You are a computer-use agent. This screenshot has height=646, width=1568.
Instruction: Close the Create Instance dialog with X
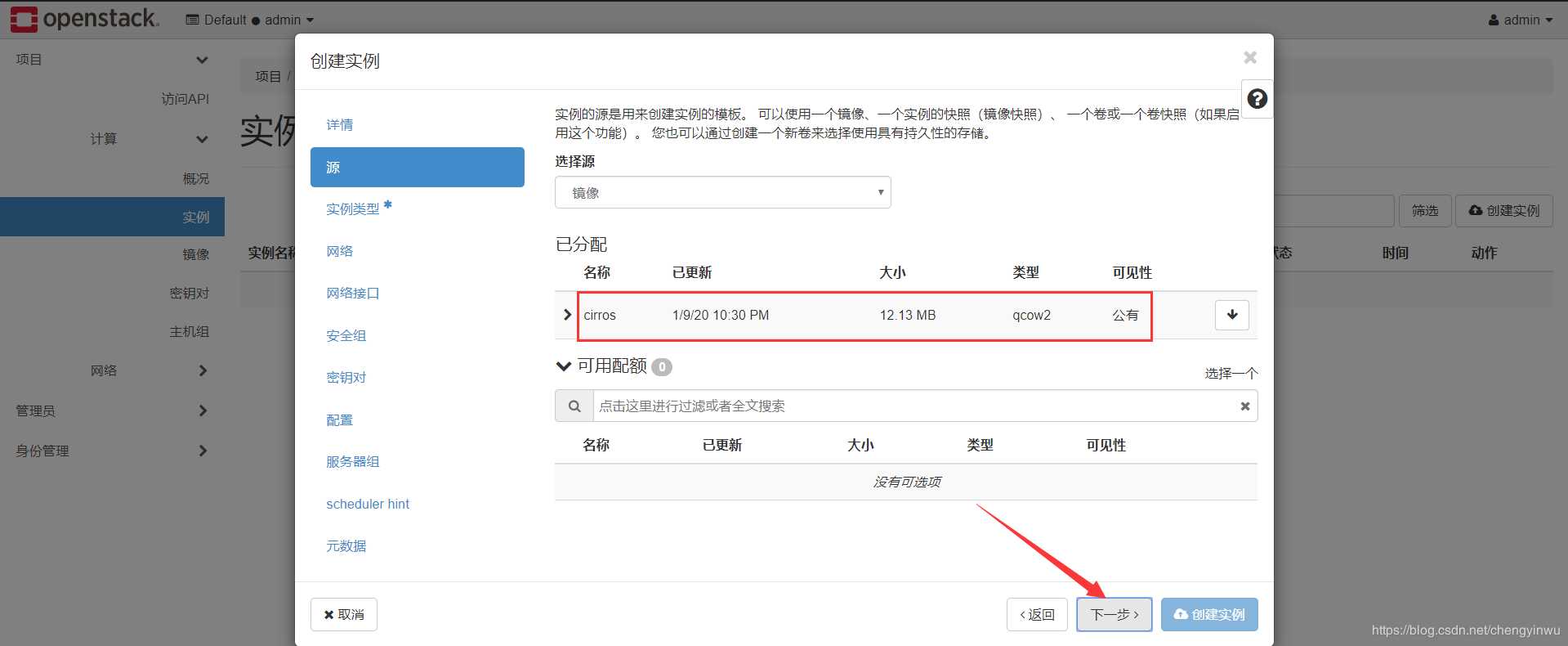[x=1249, y=57]
